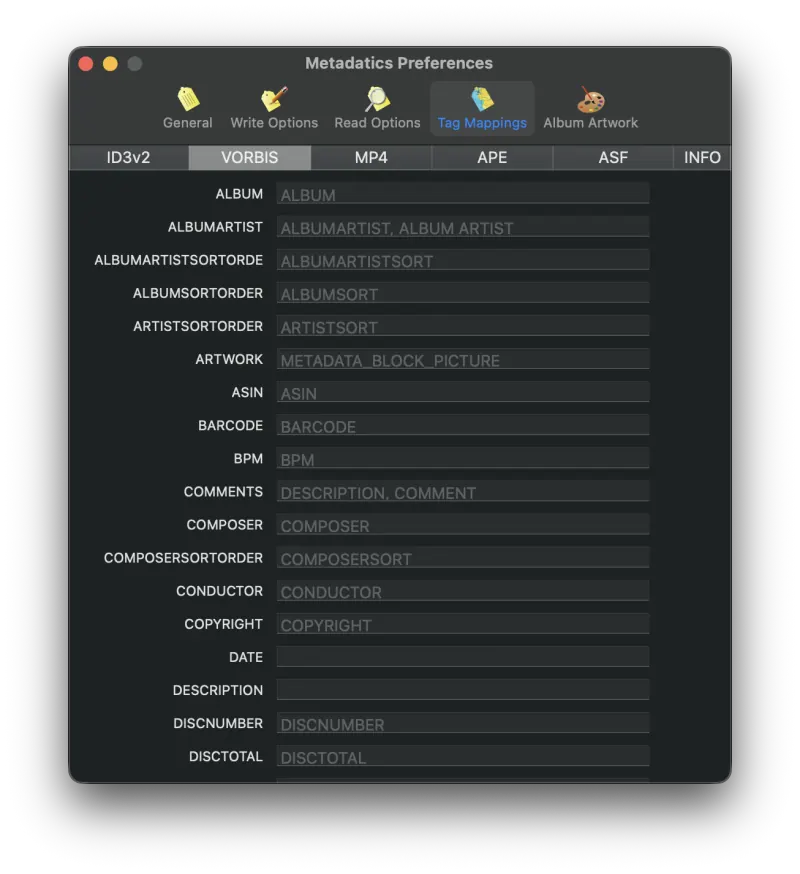Click the BARCODE mapping field
Screen dimensions: 800x874
[x=463, y=425]
